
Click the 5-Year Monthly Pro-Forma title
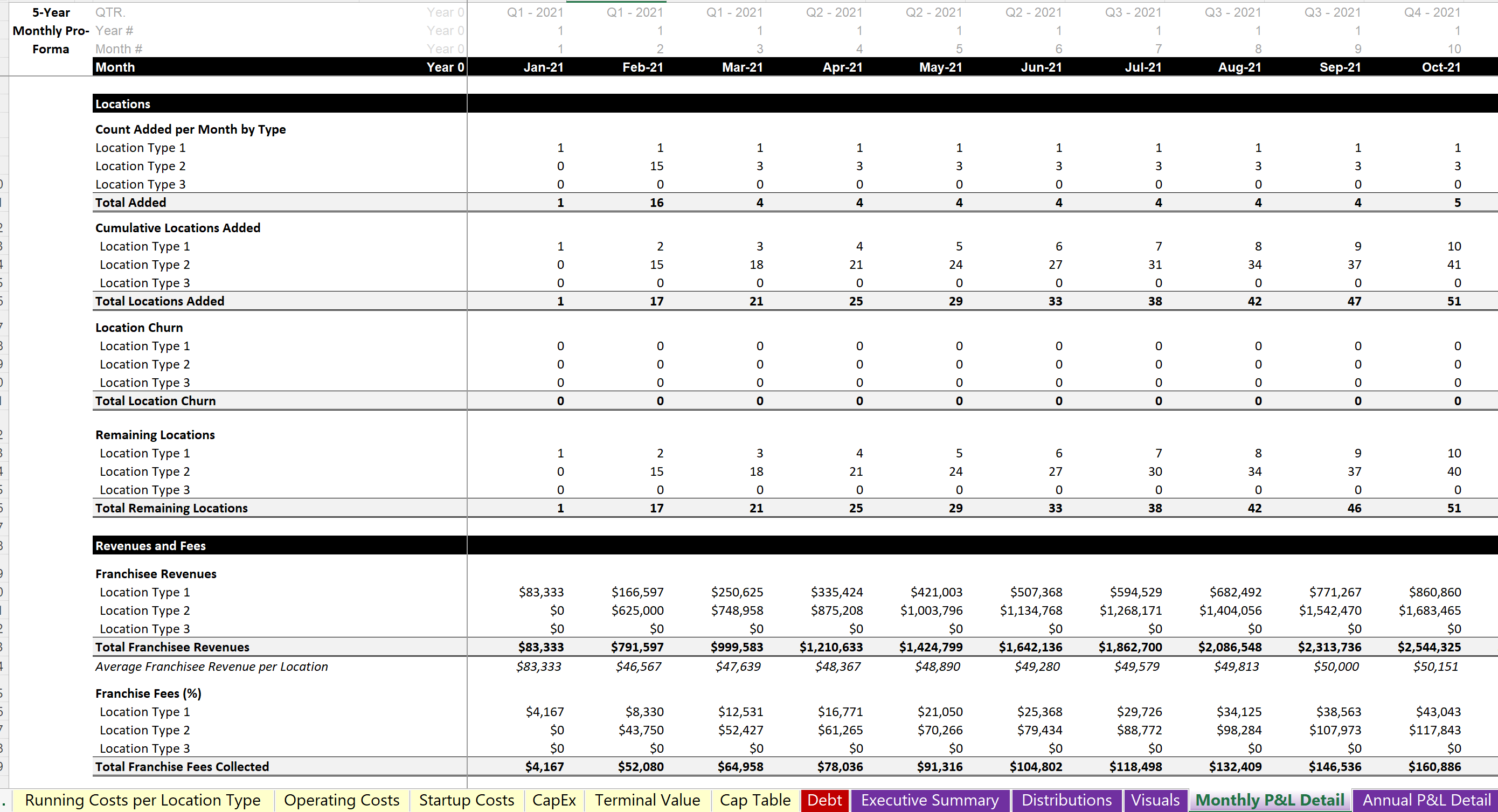click(x=51, y=31)
